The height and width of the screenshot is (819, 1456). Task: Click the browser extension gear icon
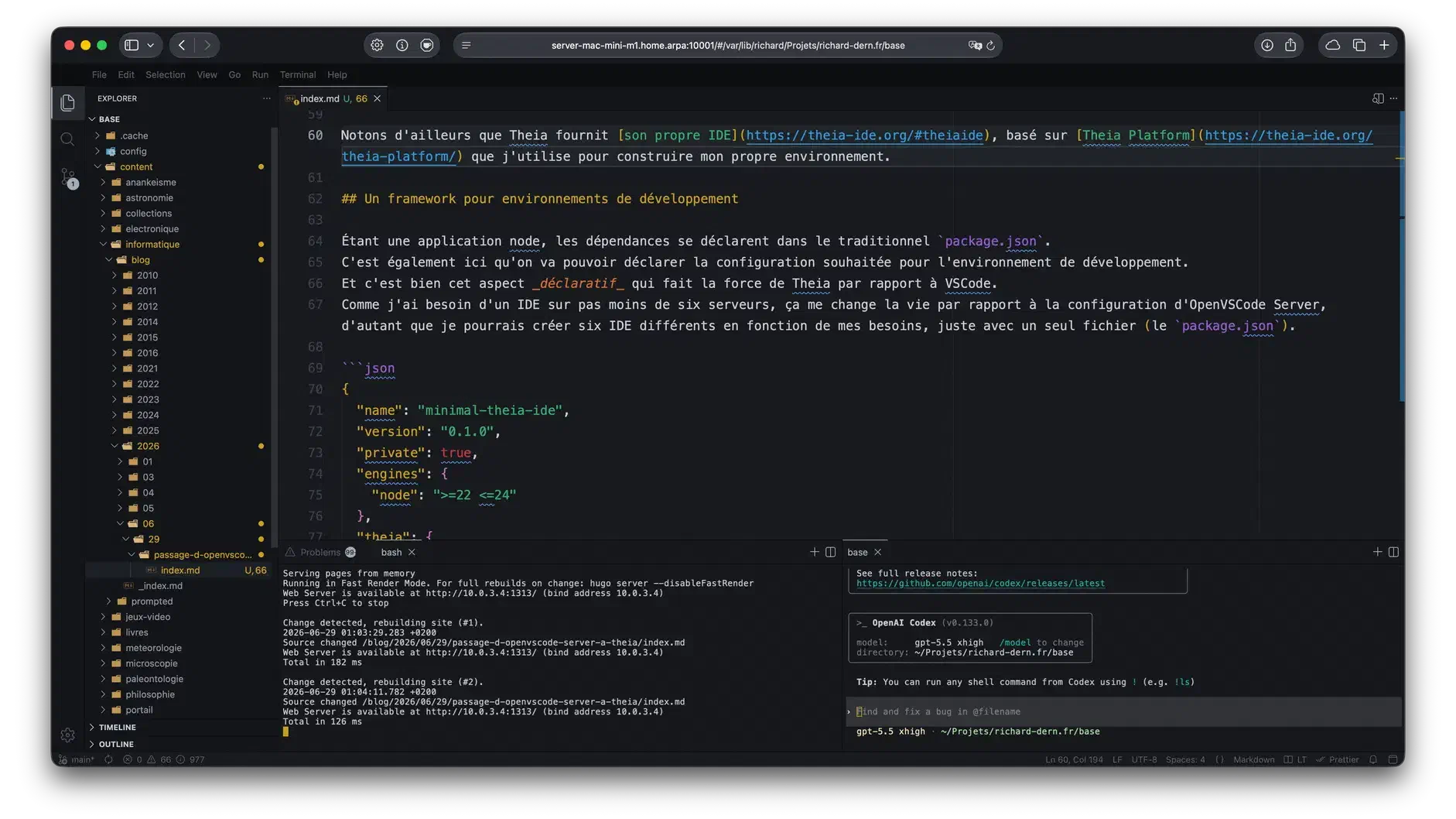tap(377, 45)
